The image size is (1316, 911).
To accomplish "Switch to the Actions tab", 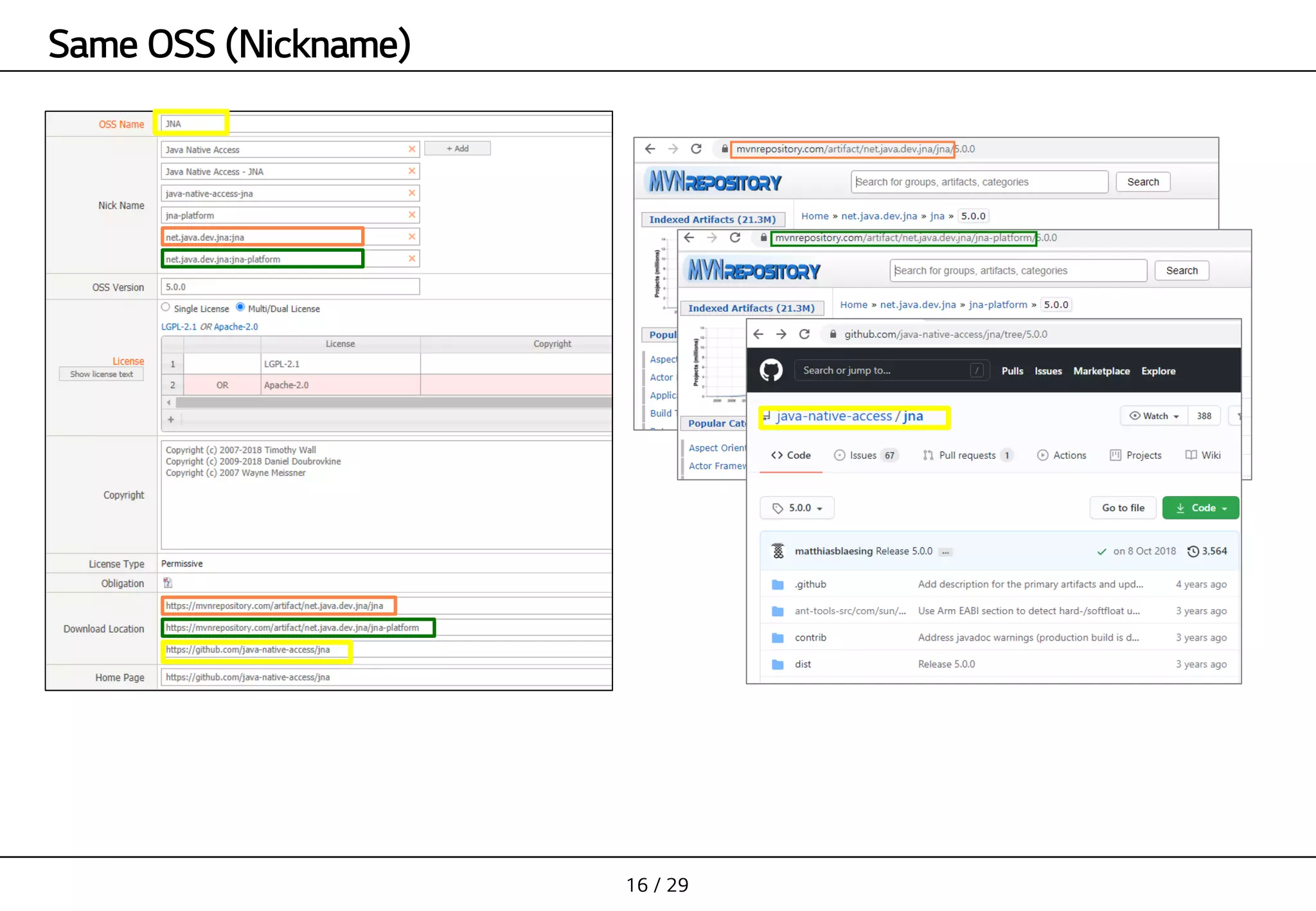I will (x=1062, y=455).
